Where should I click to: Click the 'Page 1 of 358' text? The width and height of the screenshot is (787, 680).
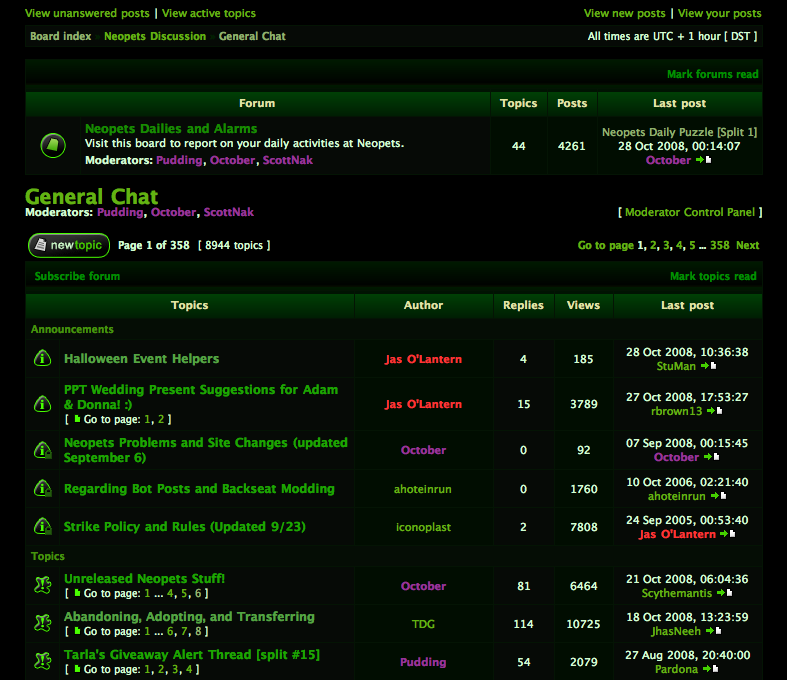(154, 245)
